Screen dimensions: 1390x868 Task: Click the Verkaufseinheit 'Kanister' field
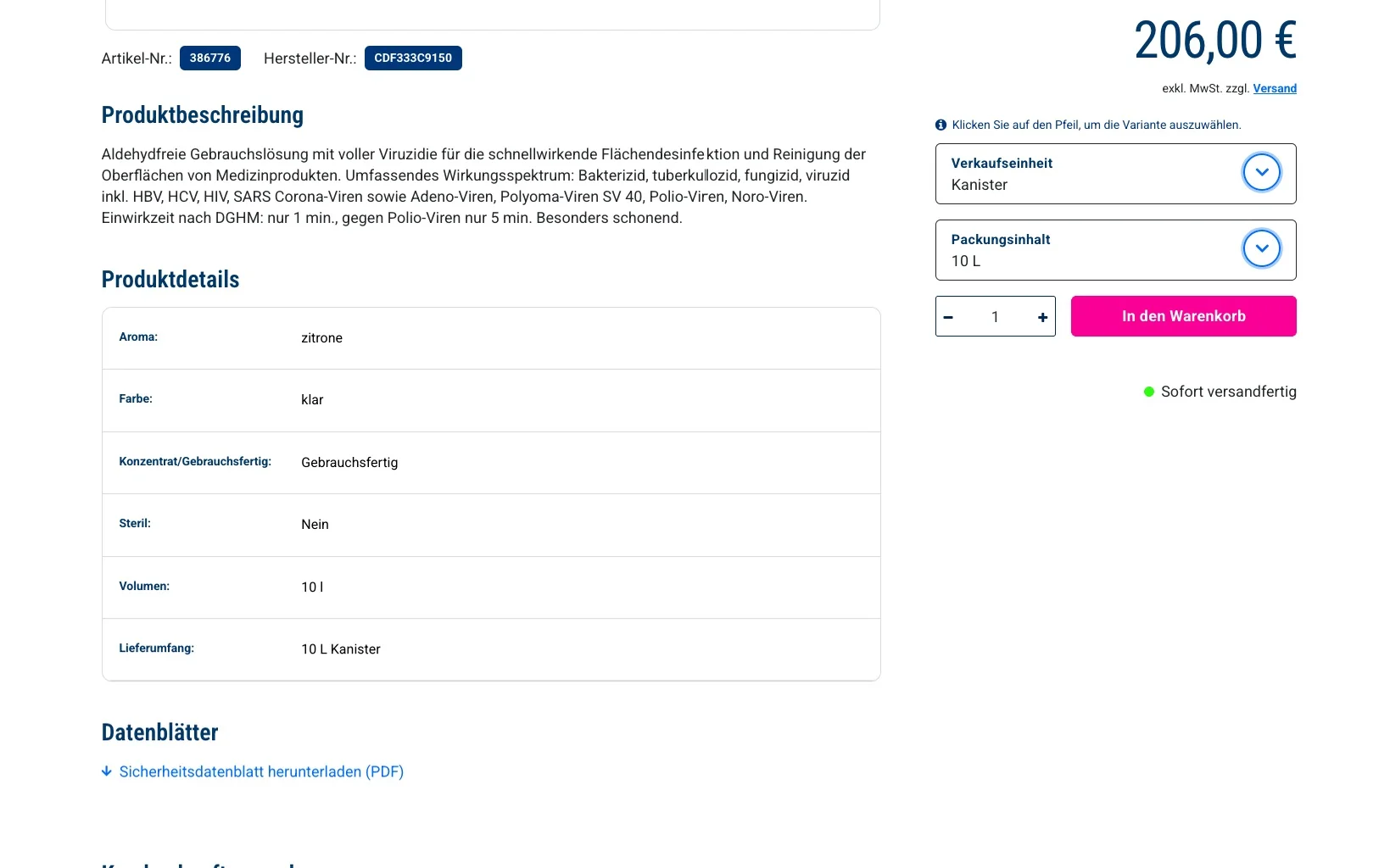(1115, 174)
